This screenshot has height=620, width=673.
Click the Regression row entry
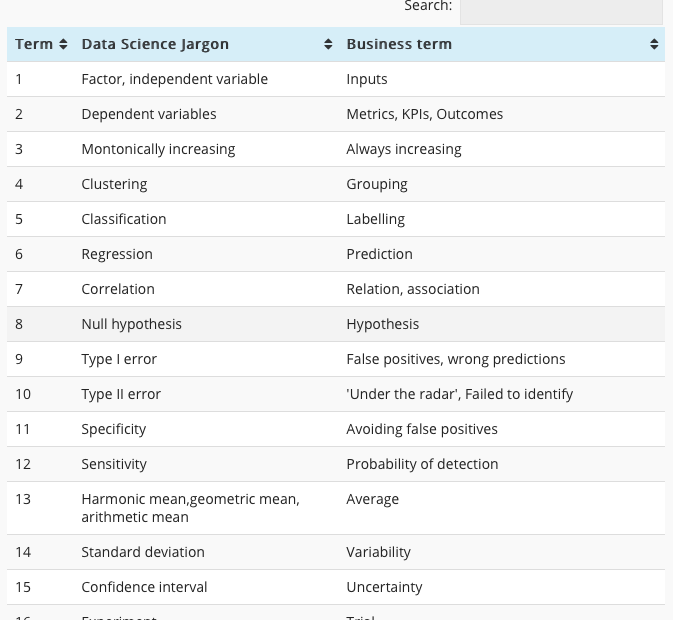[x=117, y=254]
